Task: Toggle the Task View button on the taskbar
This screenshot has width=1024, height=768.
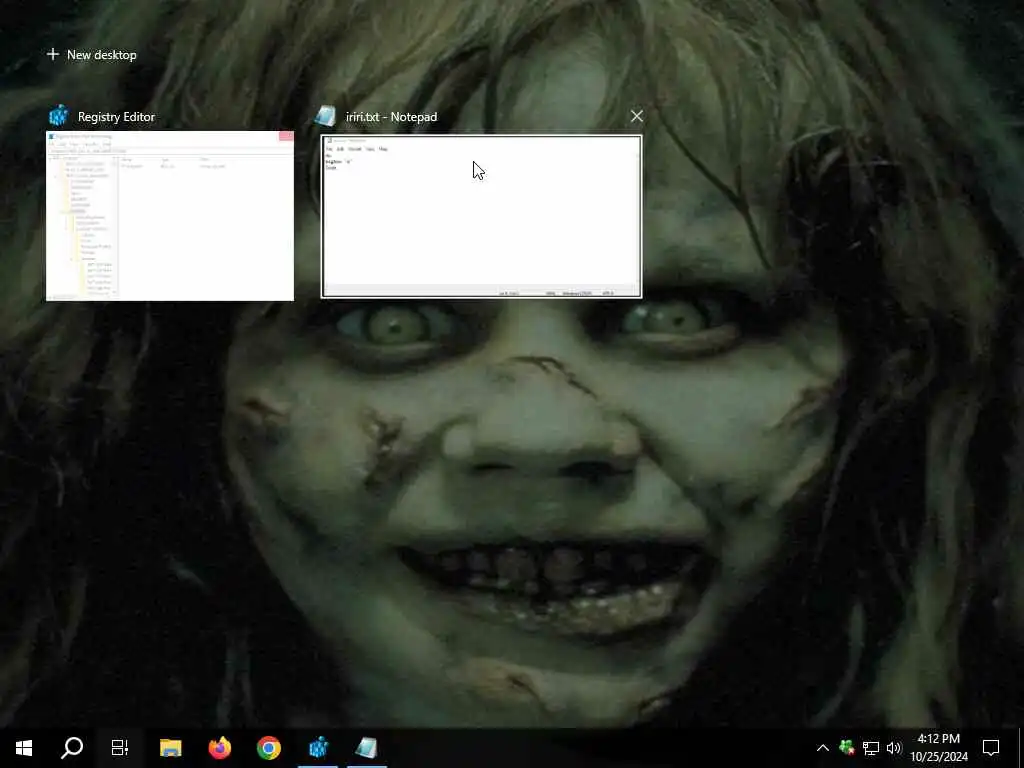Action: point(120,748)
